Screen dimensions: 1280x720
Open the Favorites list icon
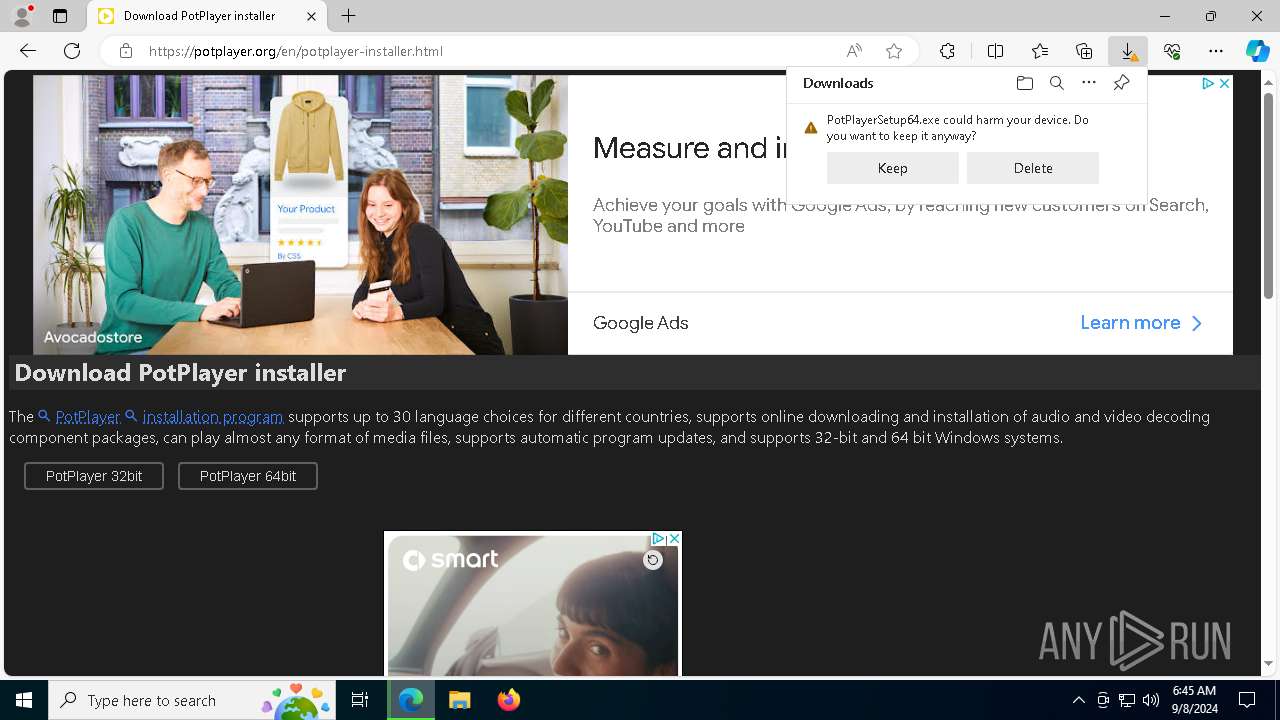pyautogui.click(x=1040, y=51)
